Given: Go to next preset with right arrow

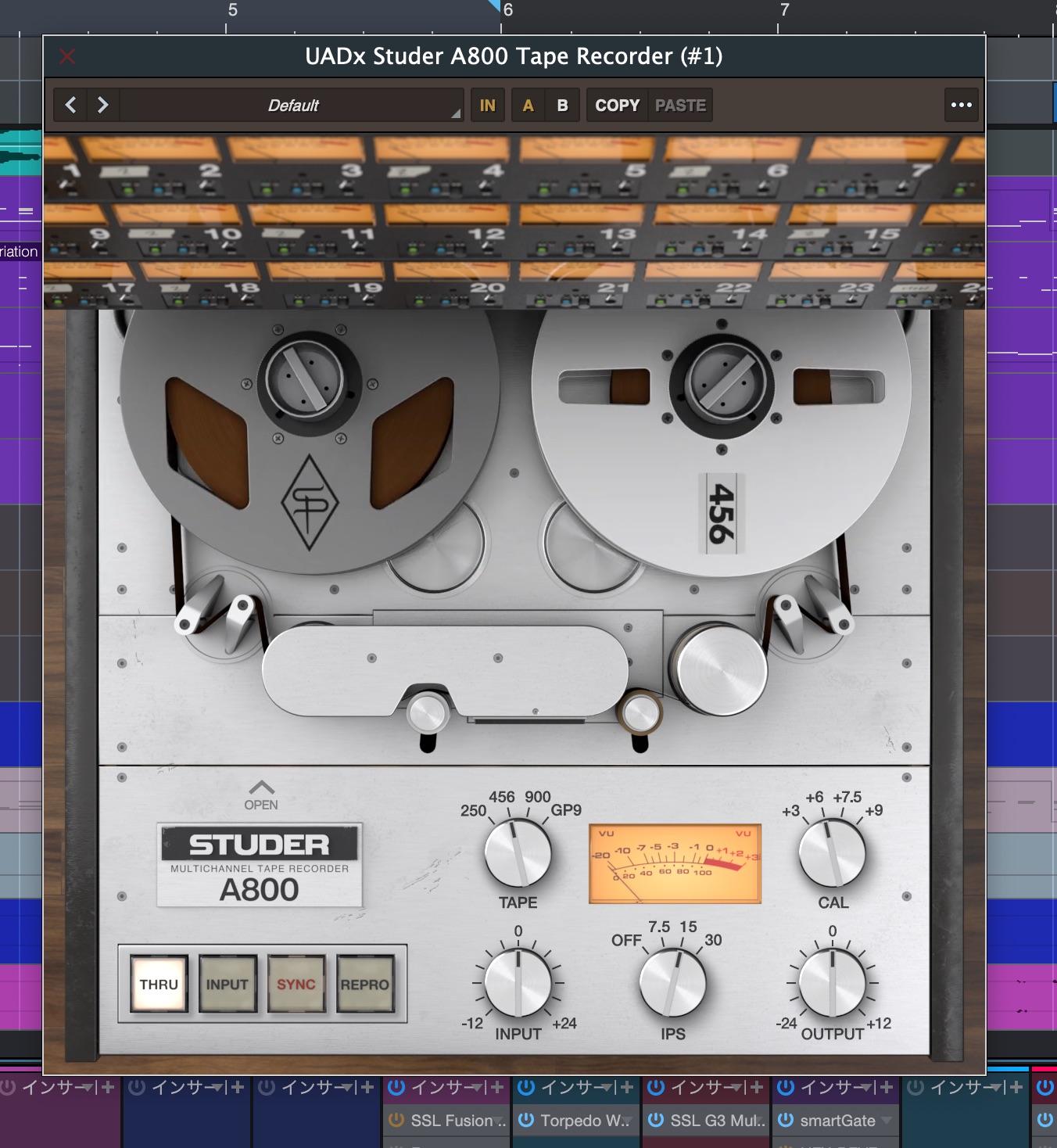Looking at the screenshot, I should [102, 105].
